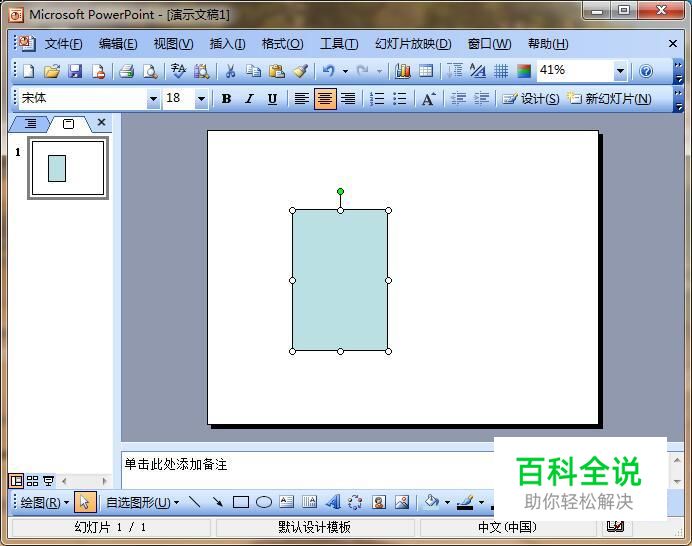The image size is (692, 546).
Task: Select the Oval drawing tool
Action: (x=264, y=502)
